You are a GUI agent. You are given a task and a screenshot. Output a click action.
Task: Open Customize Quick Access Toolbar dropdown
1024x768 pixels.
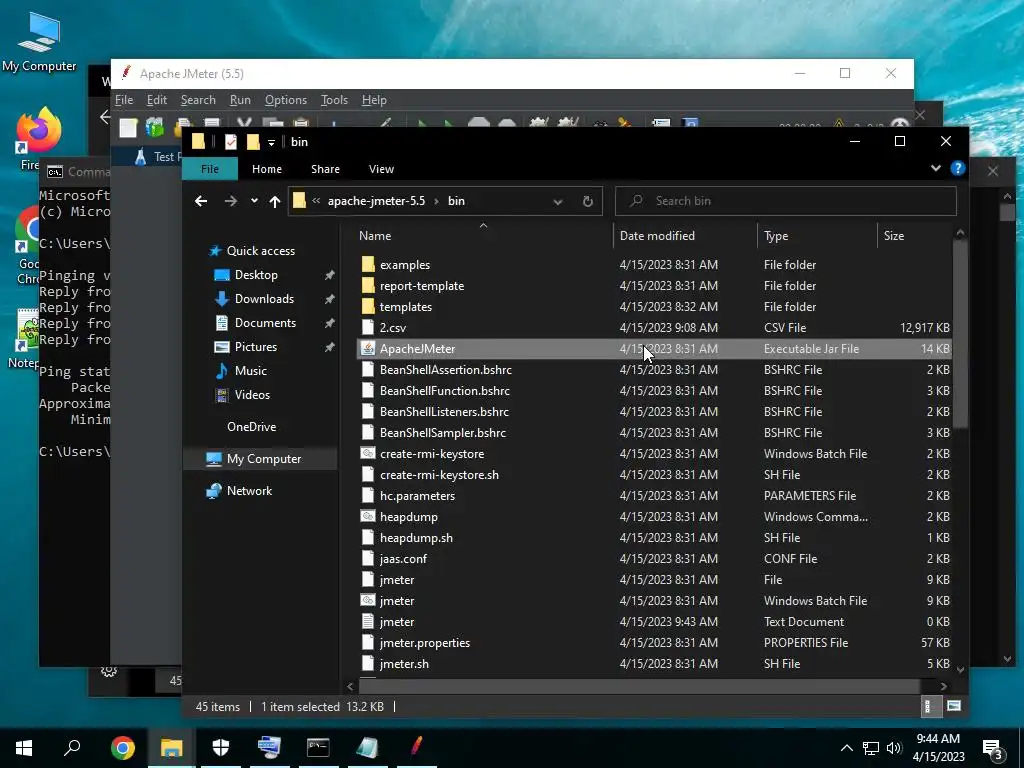click(271, 142)
